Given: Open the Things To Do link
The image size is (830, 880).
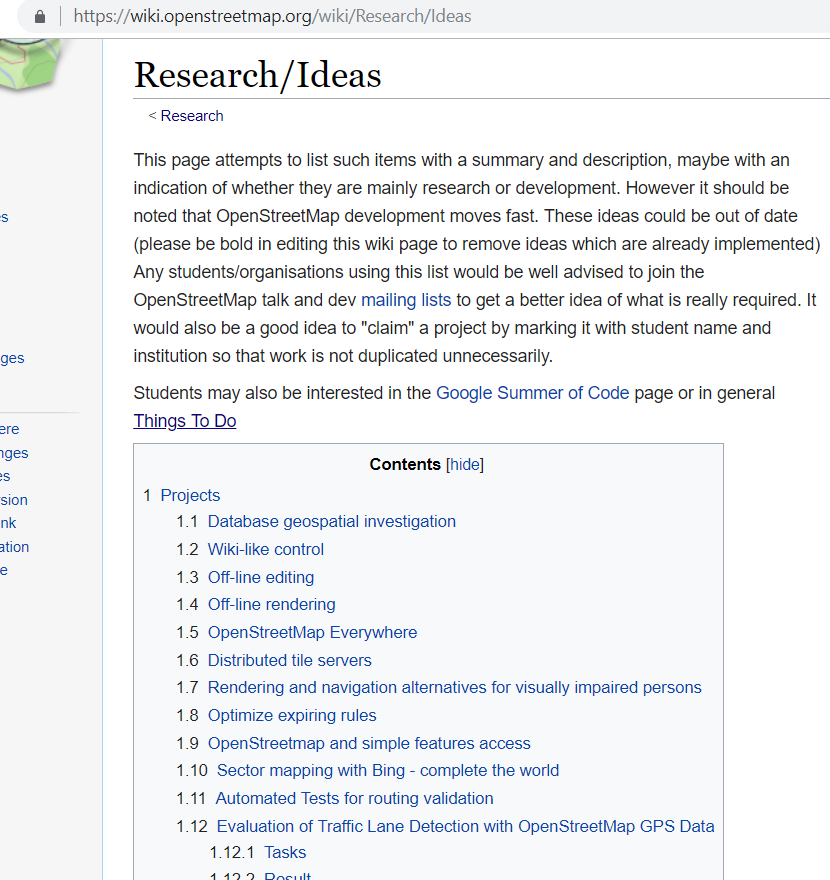Looking at the screenshot, I should pos(185,421).
